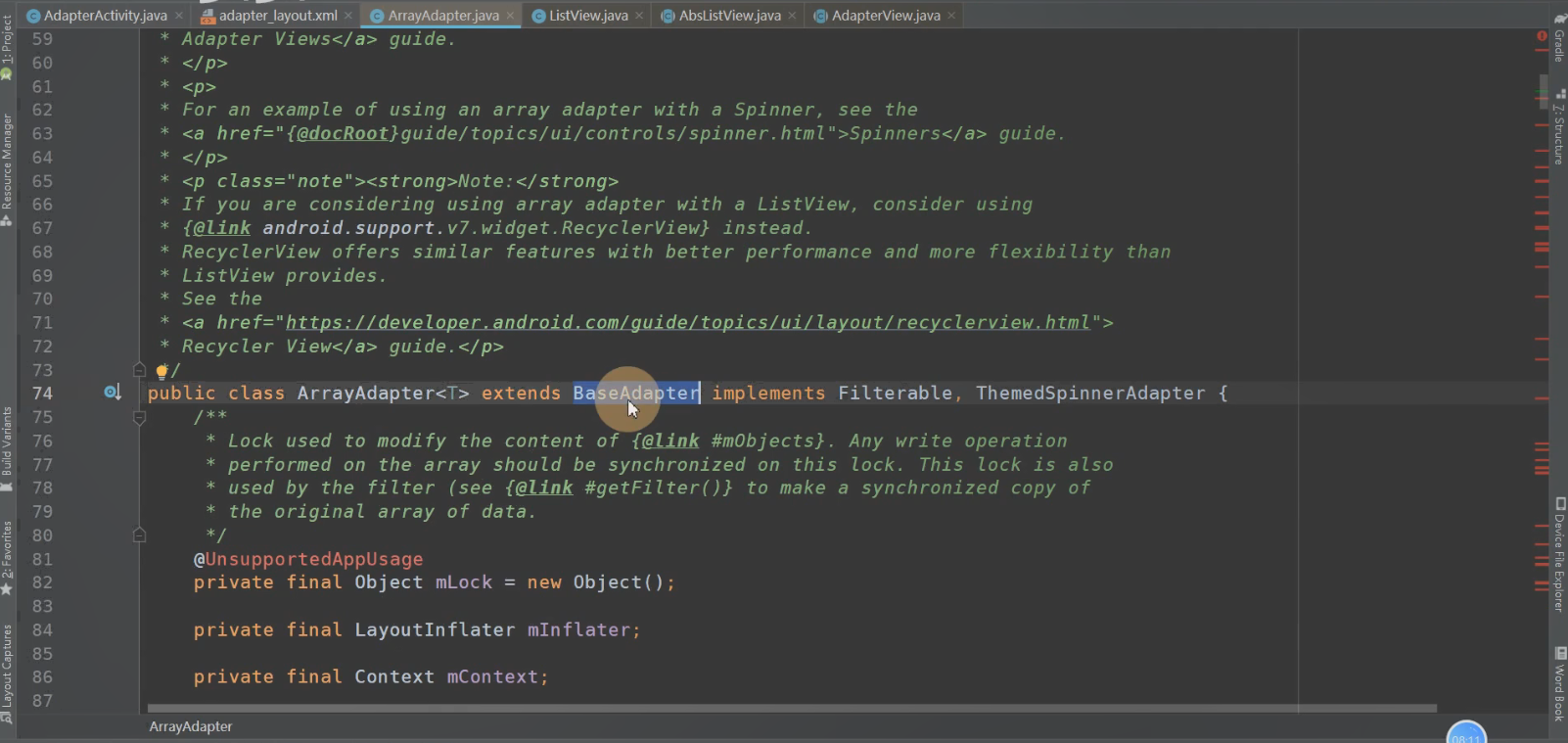The height and width of the screenshot is (743, 1568).
Task: Open the Structure tool window
Action: click(x=1559, y=127)
